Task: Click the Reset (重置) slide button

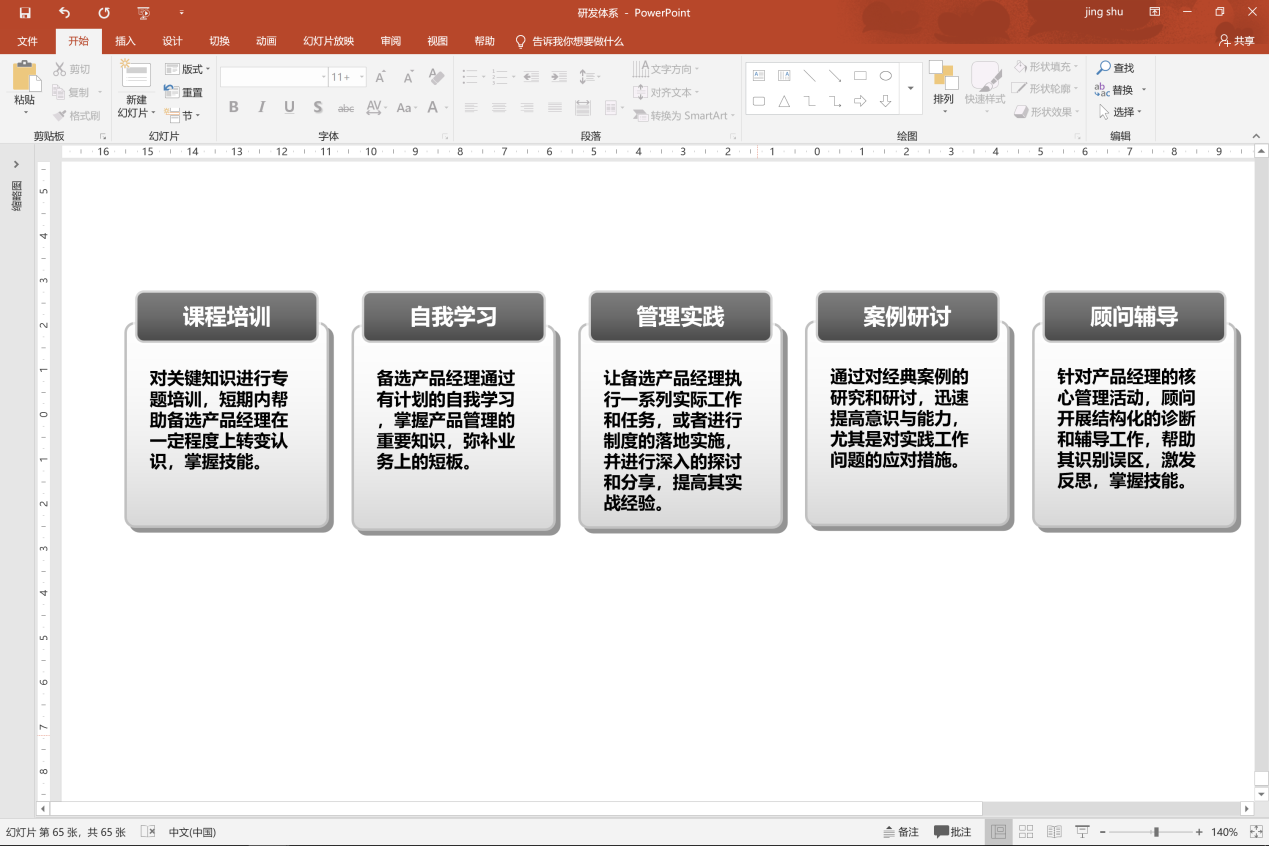Action: coord(184,92)
